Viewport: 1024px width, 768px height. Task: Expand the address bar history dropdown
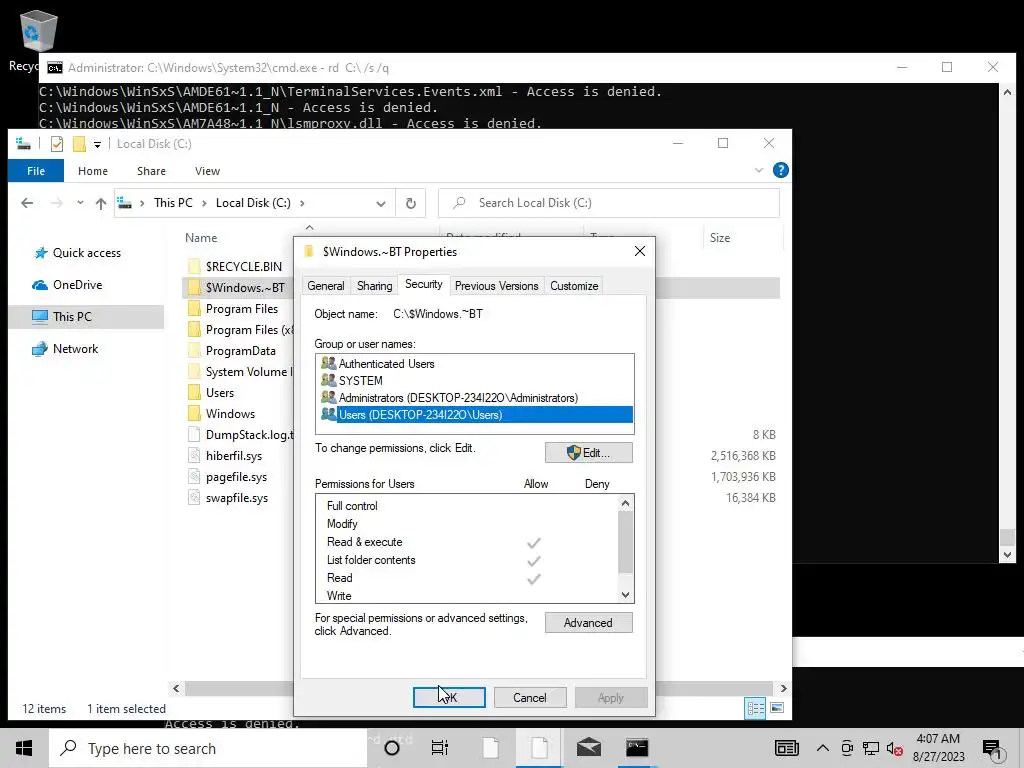pos(381,203)
